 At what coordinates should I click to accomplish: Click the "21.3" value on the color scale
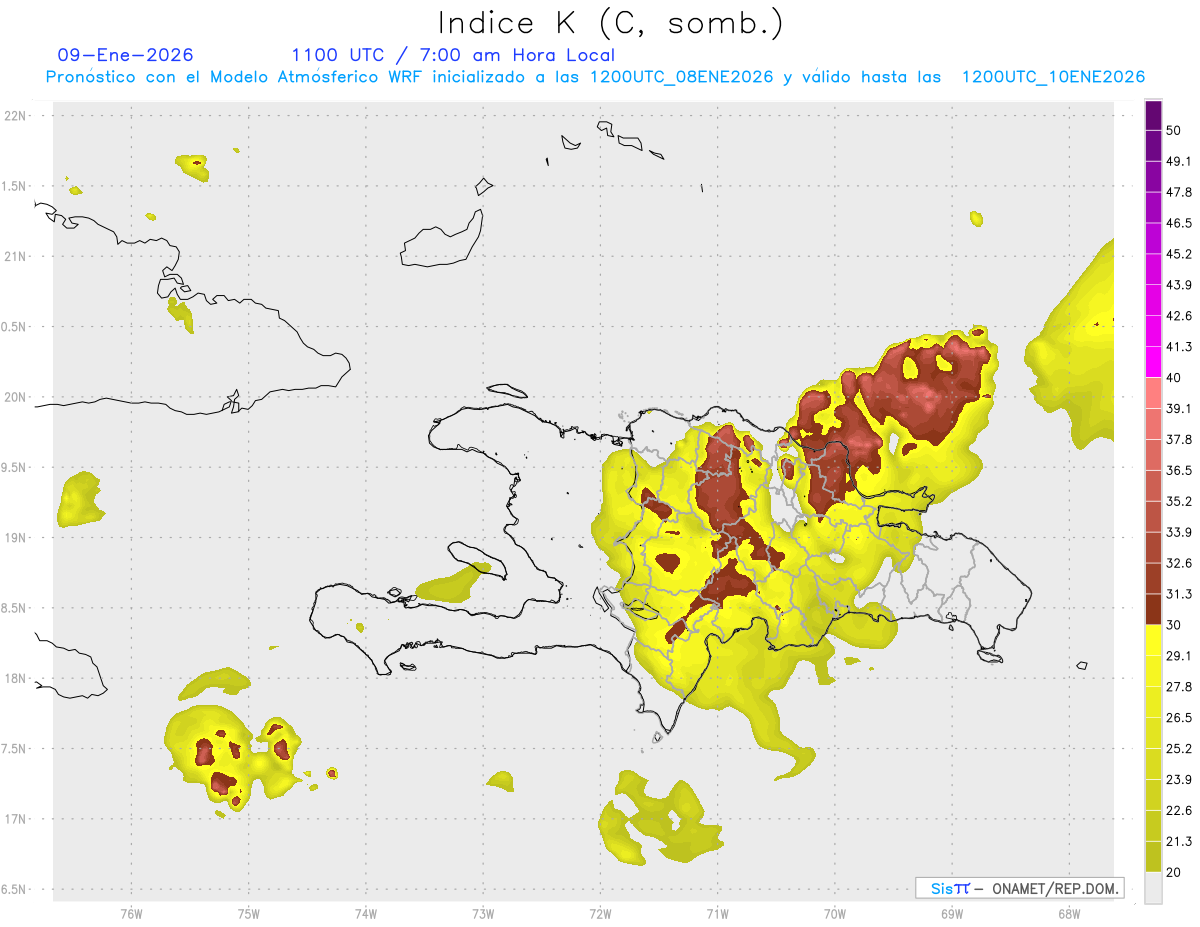[1179, 841]
